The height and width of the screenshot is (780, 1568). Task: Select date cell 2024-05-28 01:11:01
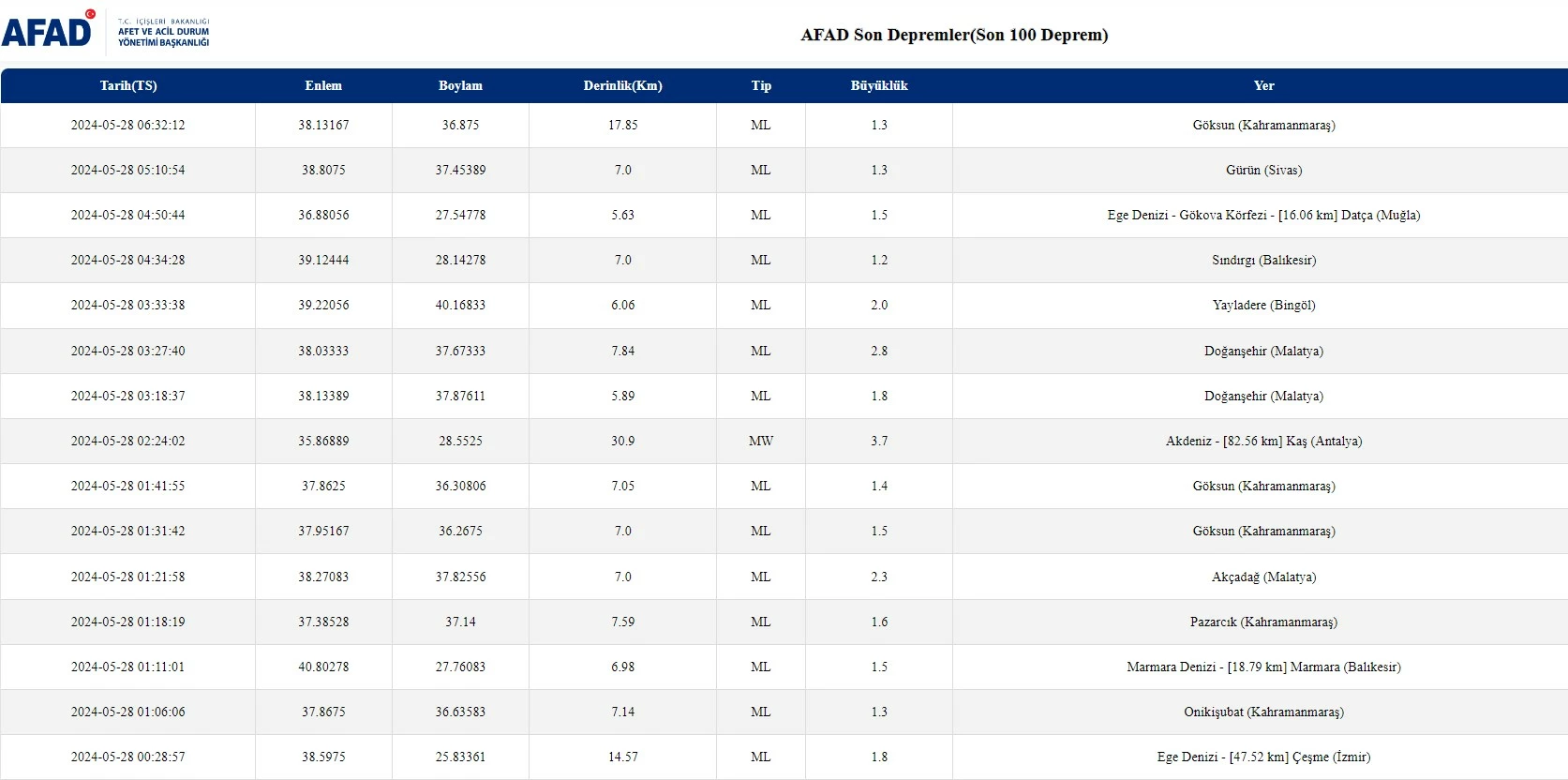(128, 667)
